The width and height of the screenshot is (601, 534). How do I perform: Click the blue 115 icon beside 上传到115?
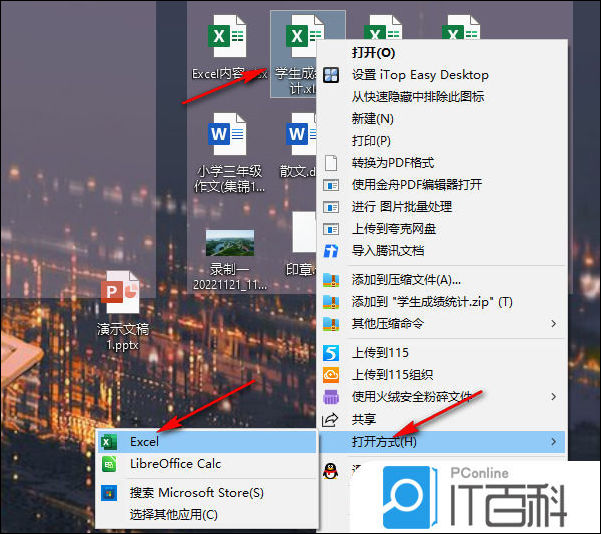point(331,353)
